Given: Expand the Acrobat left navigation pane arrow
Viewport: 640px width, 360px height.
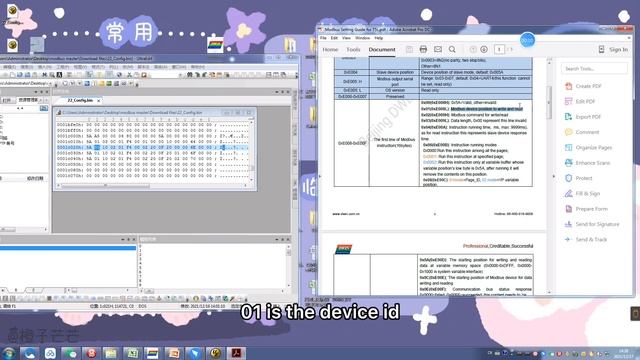Looking at the screenshot, I should [320, 176].
